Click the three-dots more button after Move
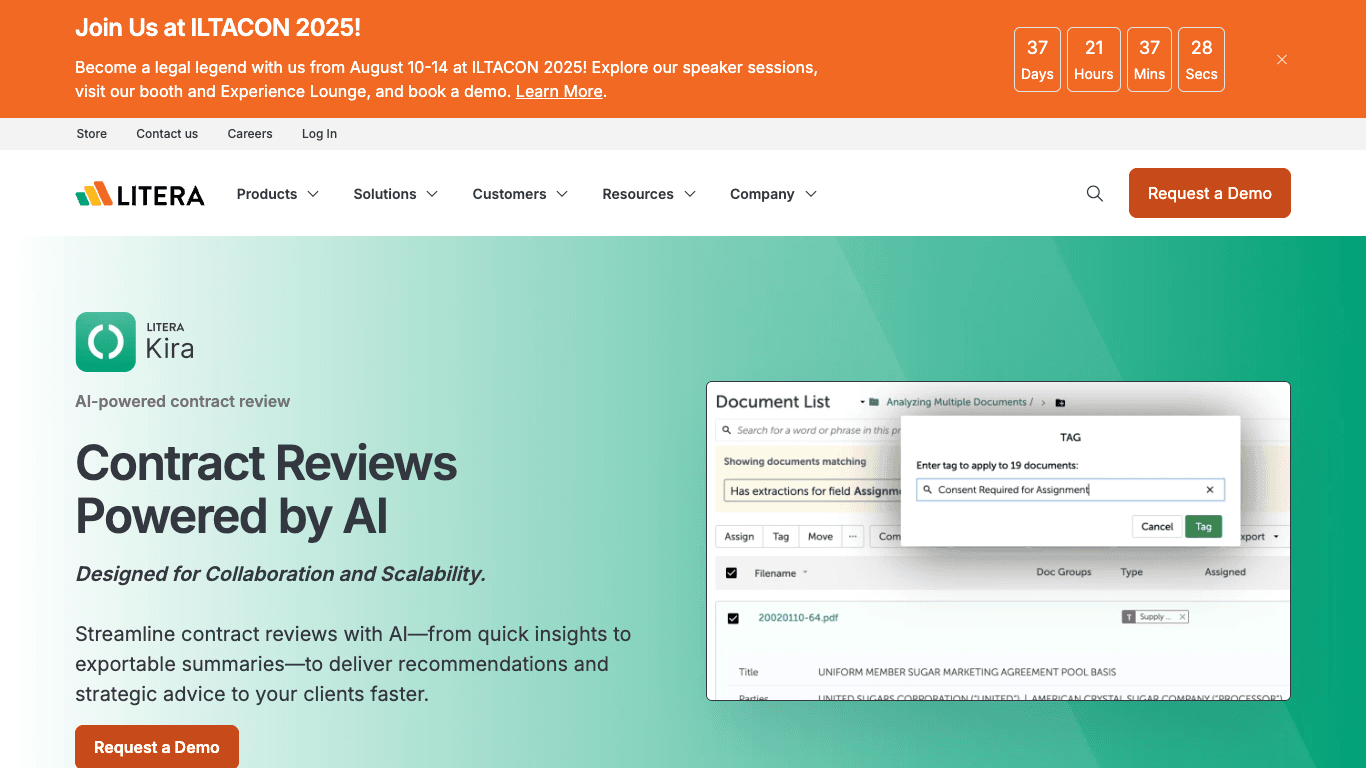1366x768 pixels. (x=853, y=537)
